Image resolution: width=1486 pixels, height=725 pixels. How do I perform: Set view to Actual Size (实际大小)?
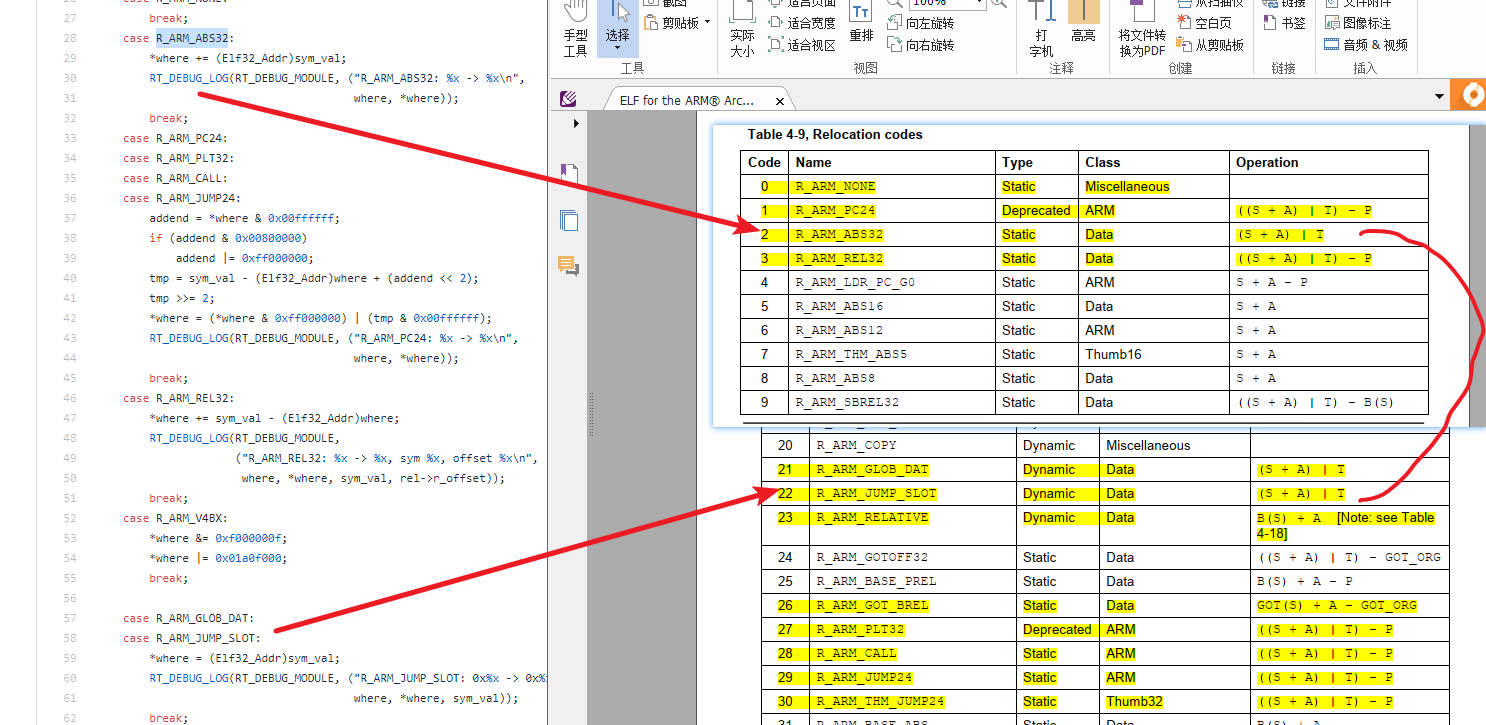[742, 30]
